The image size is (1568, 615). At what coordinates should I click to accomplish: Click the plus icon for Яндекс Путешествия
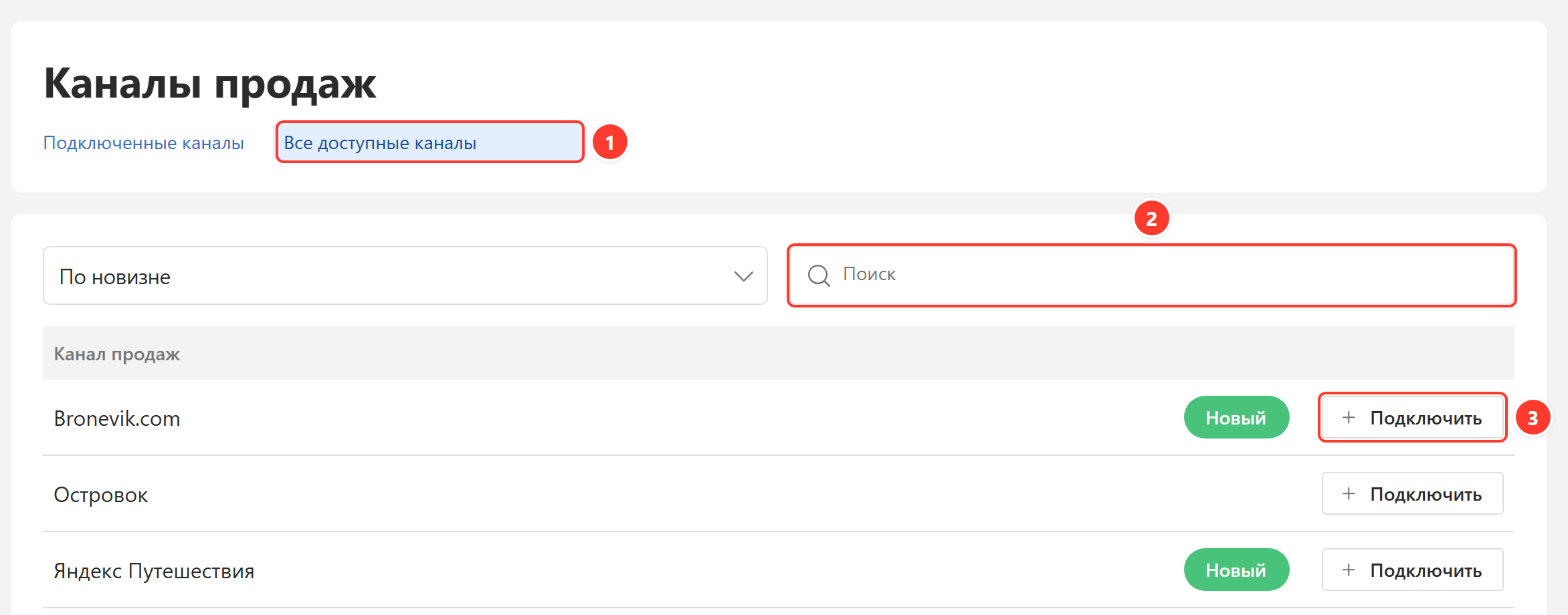(1349, 570)
